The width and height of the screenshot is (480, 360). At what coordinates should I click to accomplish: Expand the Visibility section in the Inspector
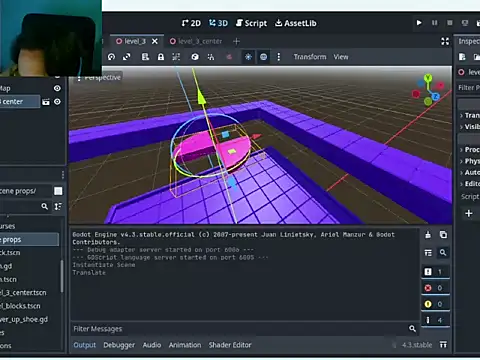point(469,127)
